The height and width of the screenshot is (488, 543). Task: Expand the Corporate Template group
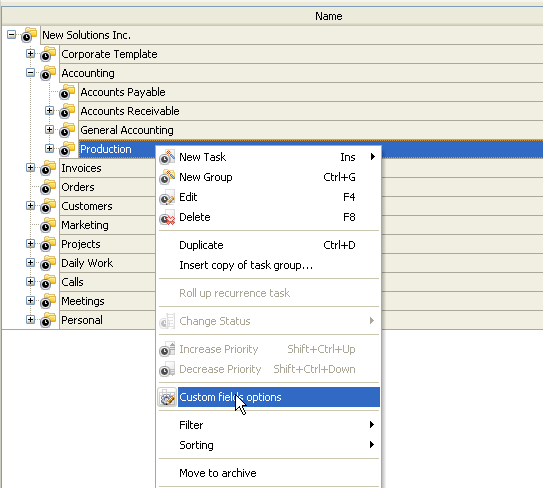pos(30,54)
